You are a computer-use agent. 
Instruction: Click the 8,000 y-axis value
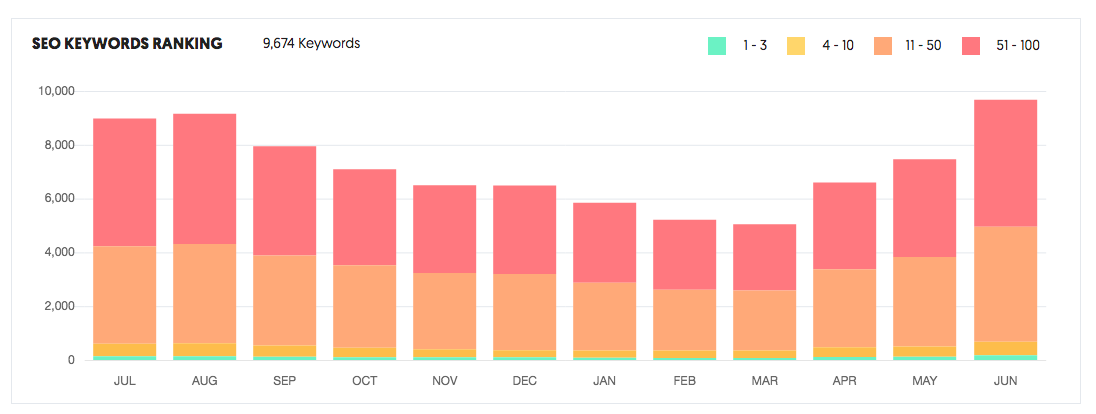coord(58,145)
